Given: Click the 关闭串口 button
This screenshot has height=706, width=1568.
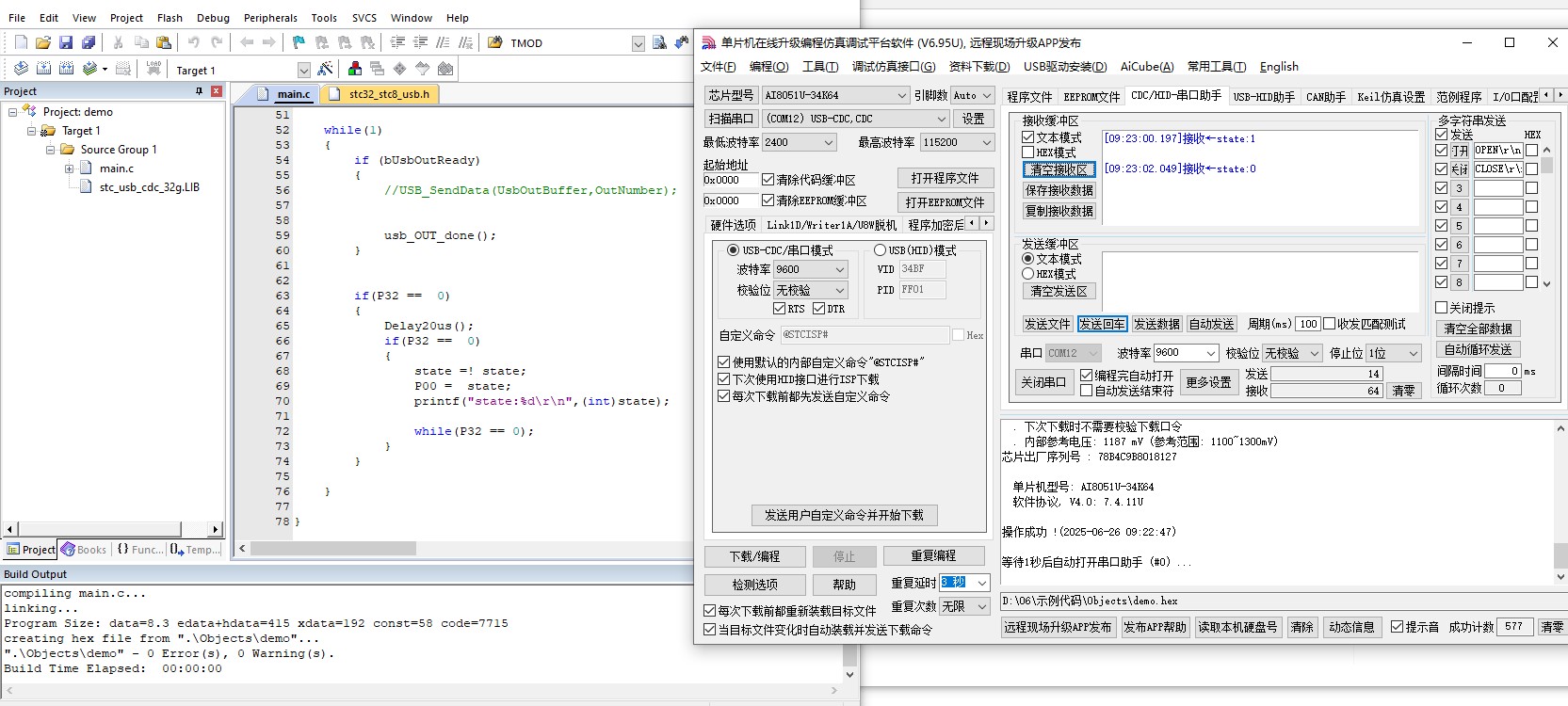Looking at the screenshot, I should click(x=1043, y=382).
